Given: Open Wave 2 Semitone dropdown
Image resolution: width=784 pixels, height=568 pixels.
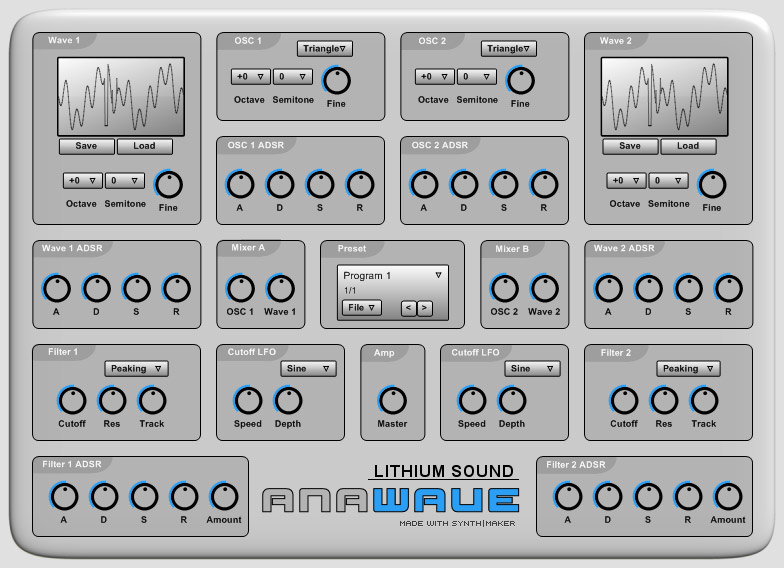Looking at the screenshot, I should point(668,180).
